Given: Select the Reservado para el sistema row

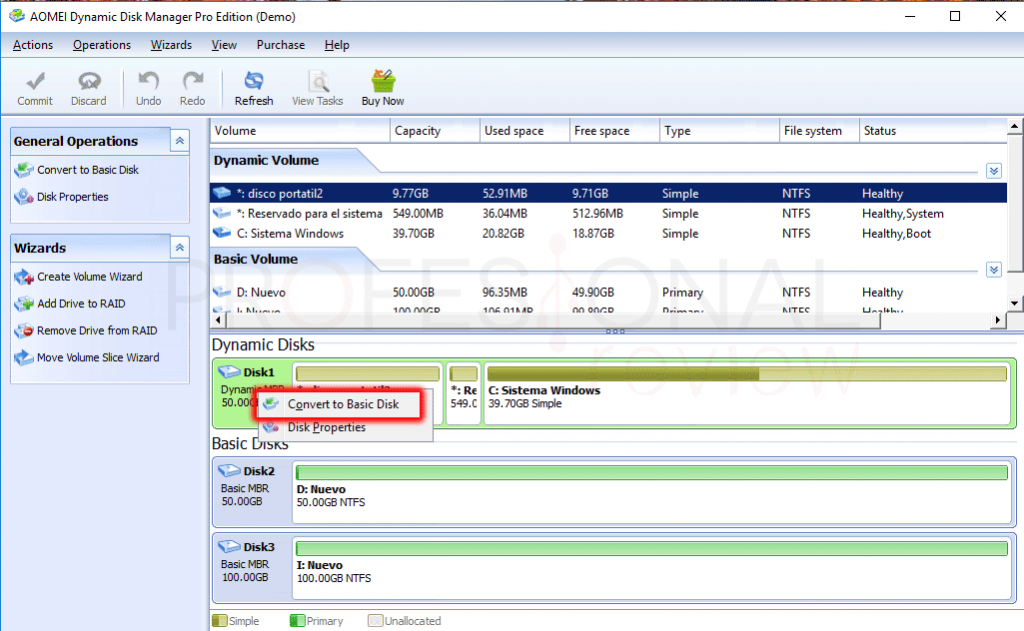Looking at the screenshot, I should (x=608, y=213).
